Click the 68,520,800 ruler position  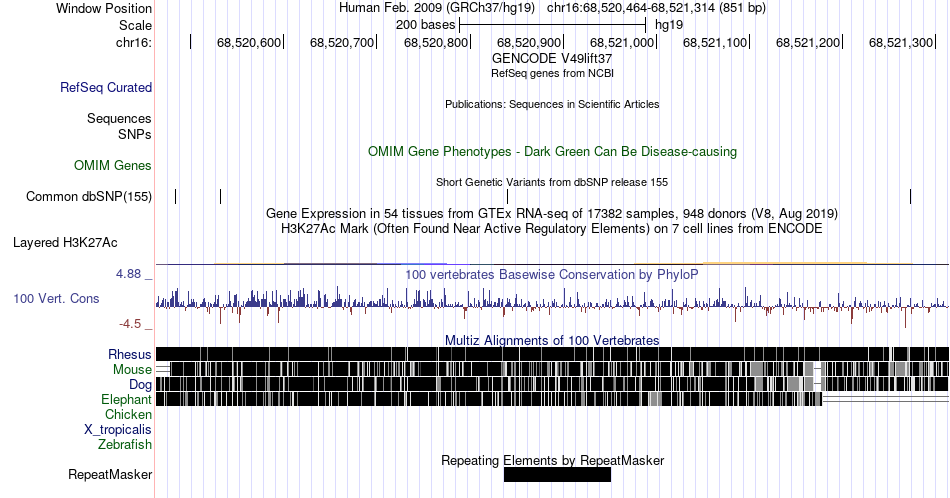coord(436,42)
